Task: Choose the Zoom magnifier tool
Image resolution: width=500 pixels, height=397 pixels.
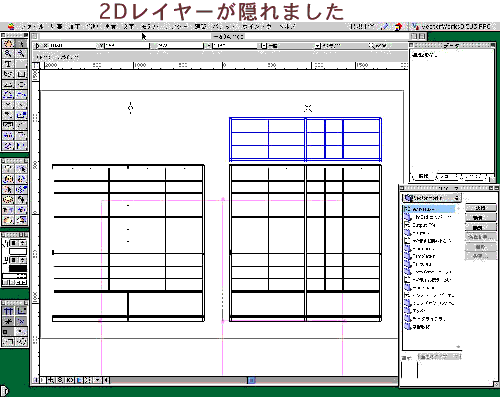Action: tap(8, 54)
